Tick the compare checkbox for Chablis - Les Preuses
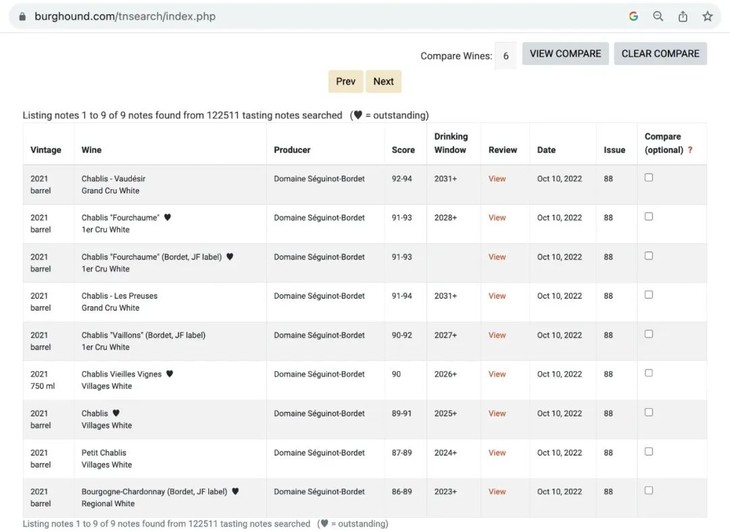Image resolution: width=730 pixels, height=532 pixels. coord(648,295)
